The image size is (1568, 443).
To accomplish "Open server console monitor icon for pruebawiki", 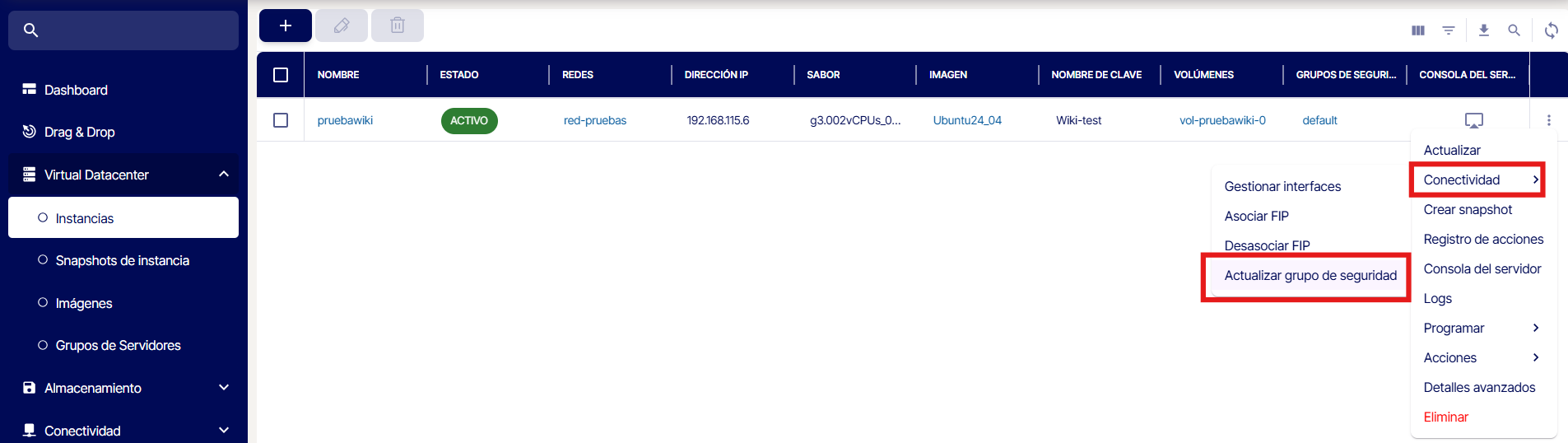I will click(1473, 121).
